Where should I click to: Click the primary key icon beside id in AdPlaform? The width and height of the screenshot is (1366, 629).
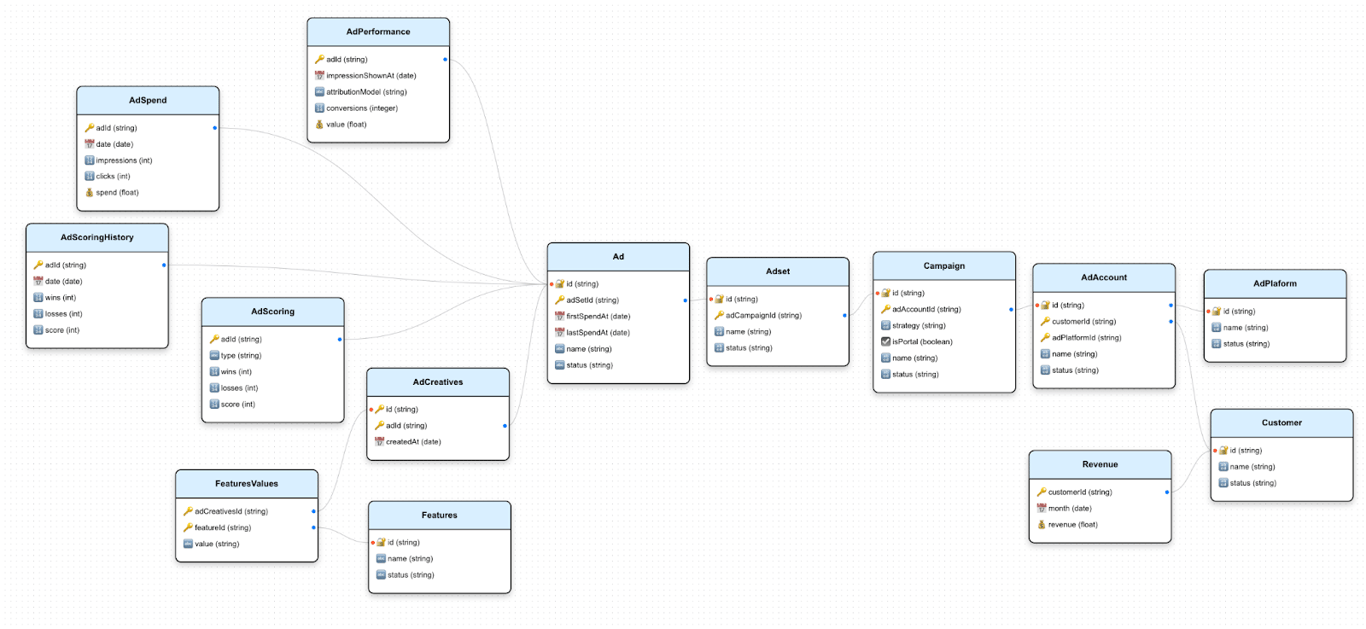(x=1216, y=311)
